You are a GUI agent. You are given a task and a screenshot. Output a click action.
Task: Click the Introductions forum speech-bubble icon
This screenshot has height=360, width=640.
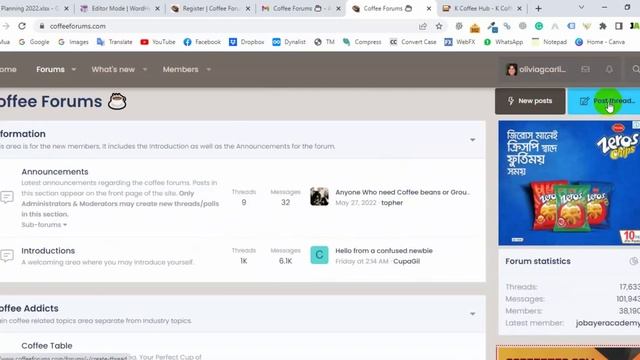tap(7, 256)
